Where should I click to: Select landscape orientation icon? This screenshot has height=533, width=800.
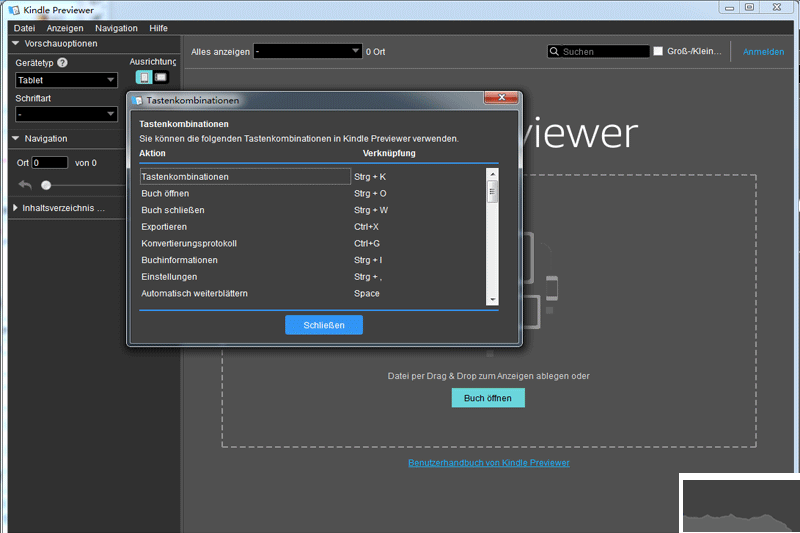pyautogui.click(x=161, y=77)
